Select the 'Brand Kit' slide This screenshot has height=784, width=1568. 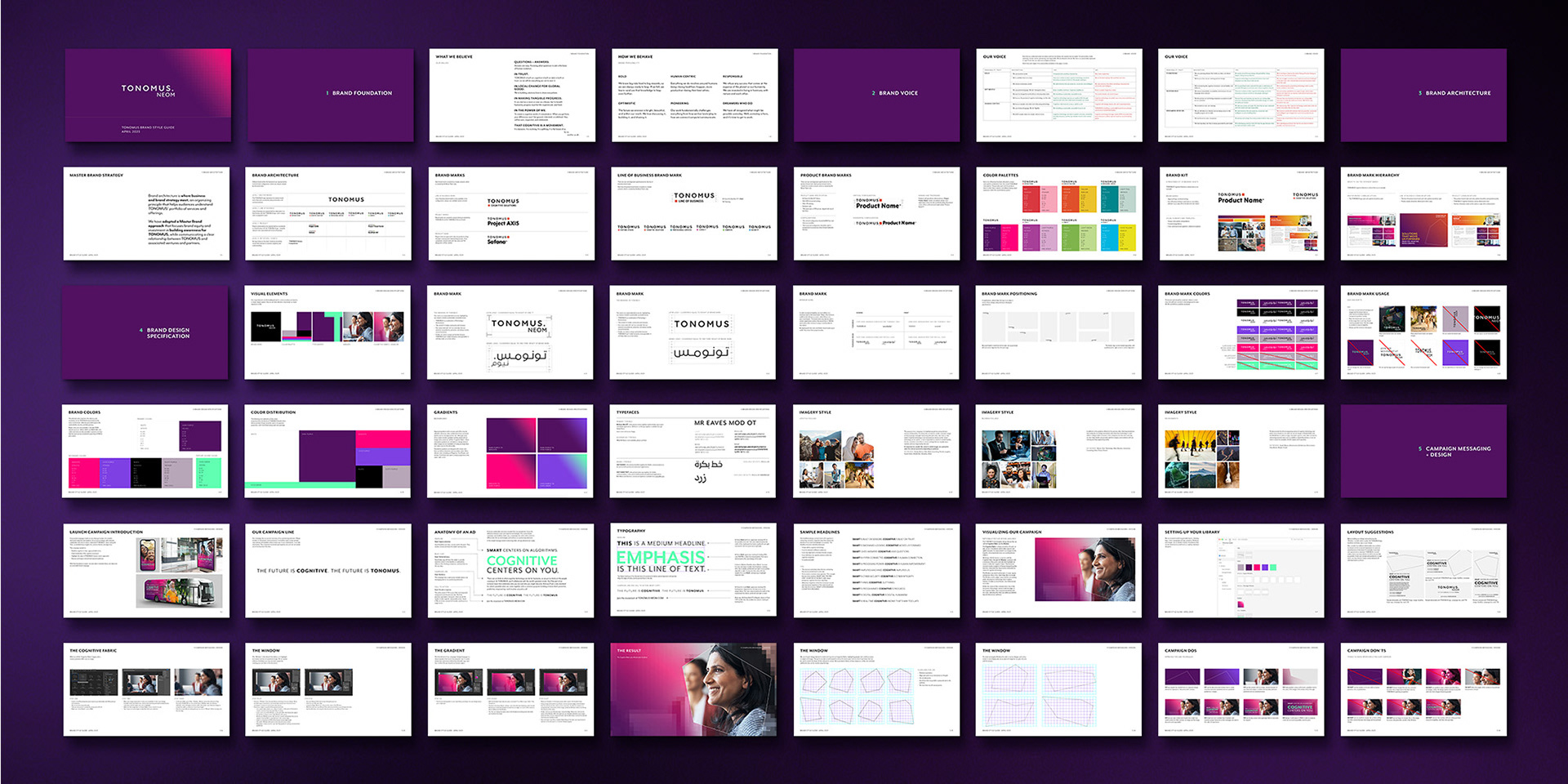point(1241,214)
